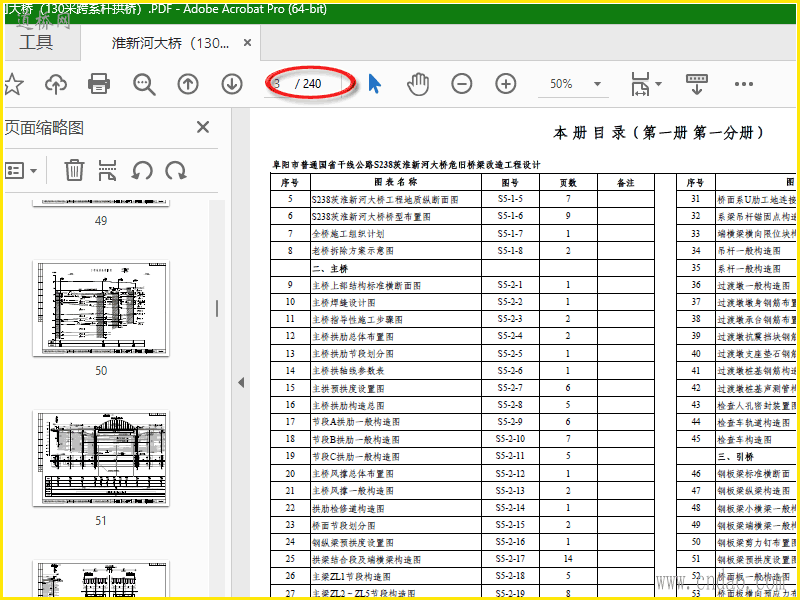
Task: Select page 50 thumbnail
Action: (101, 308)
